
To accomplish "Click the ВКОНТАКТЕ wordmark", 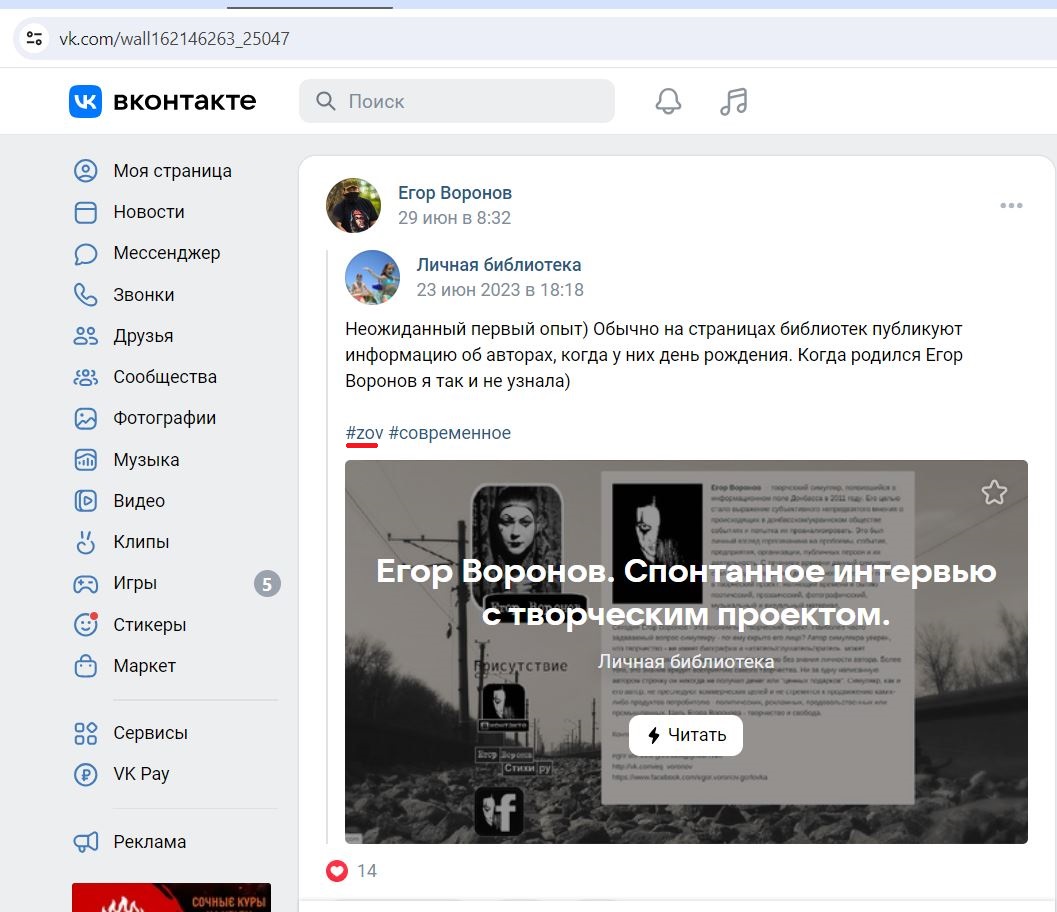I will [x=185, y=101].
